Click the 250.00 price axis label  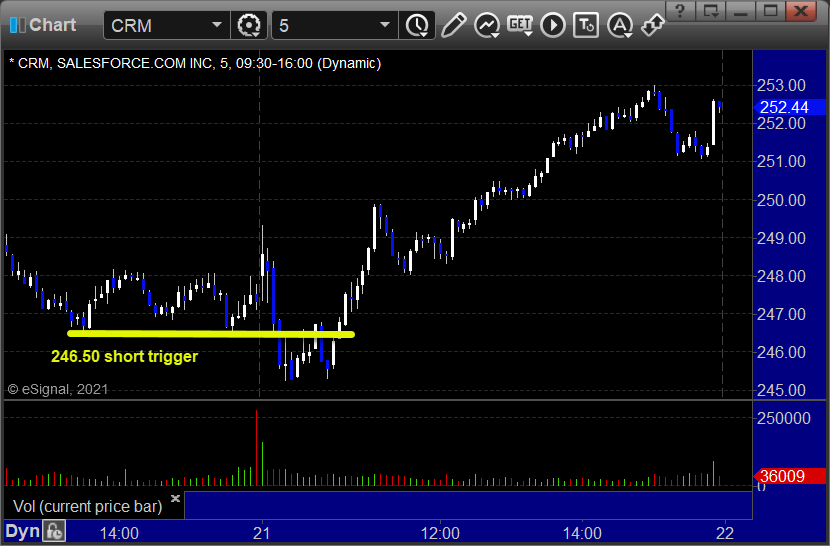(x=781, y=200)
